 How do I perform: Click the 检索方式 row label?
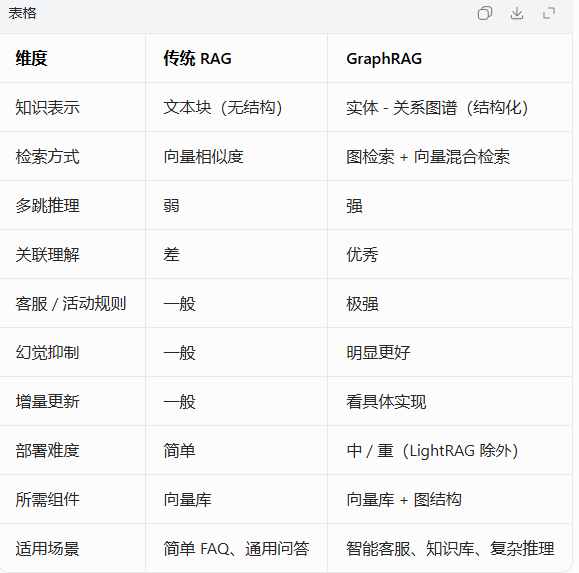47,157
